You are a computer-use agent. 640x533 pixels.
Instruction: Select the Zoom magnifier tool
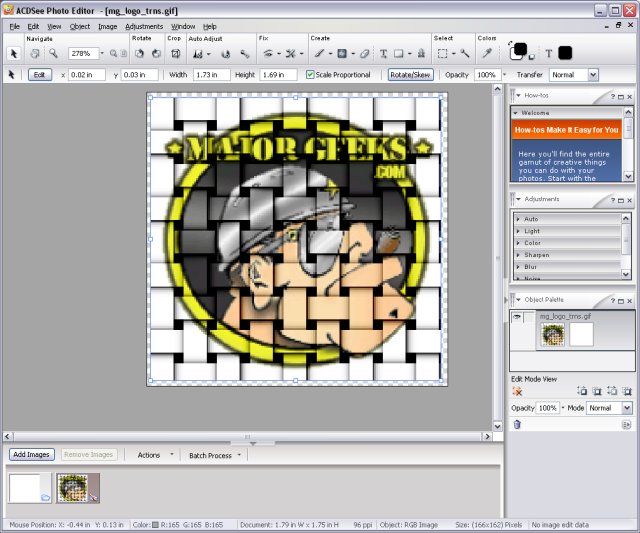coord(53,53)
